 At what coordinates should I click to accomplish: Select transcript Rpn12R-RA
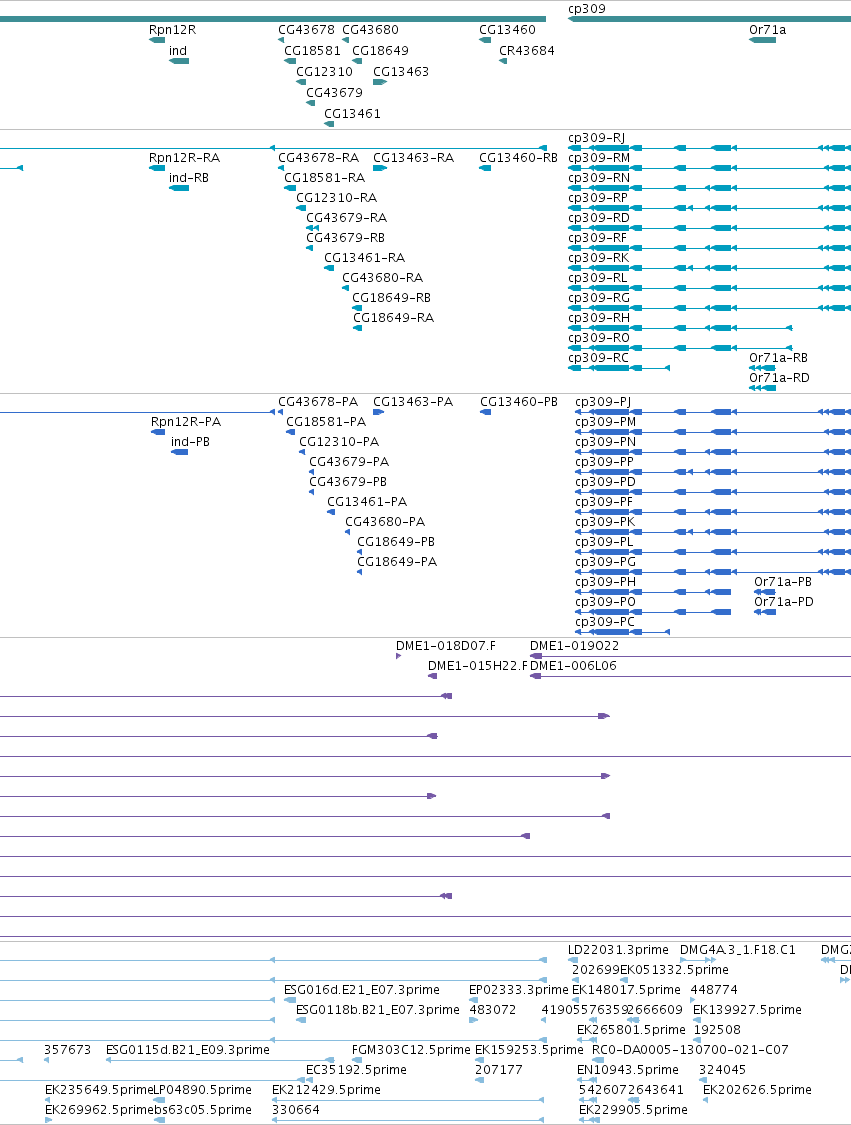(x=184, y=158)
